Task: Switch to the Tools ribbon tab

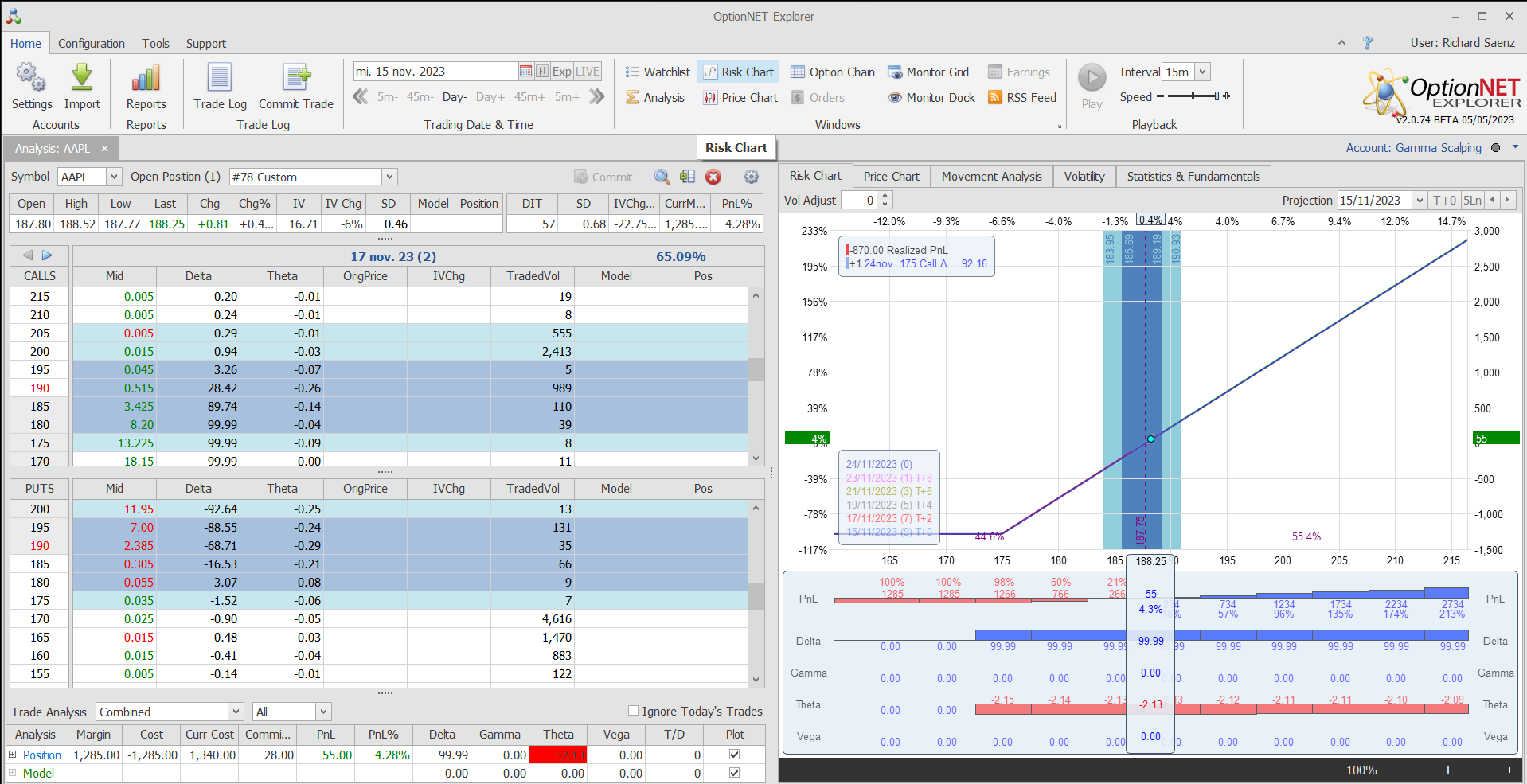Action: (x=156, y=44)
